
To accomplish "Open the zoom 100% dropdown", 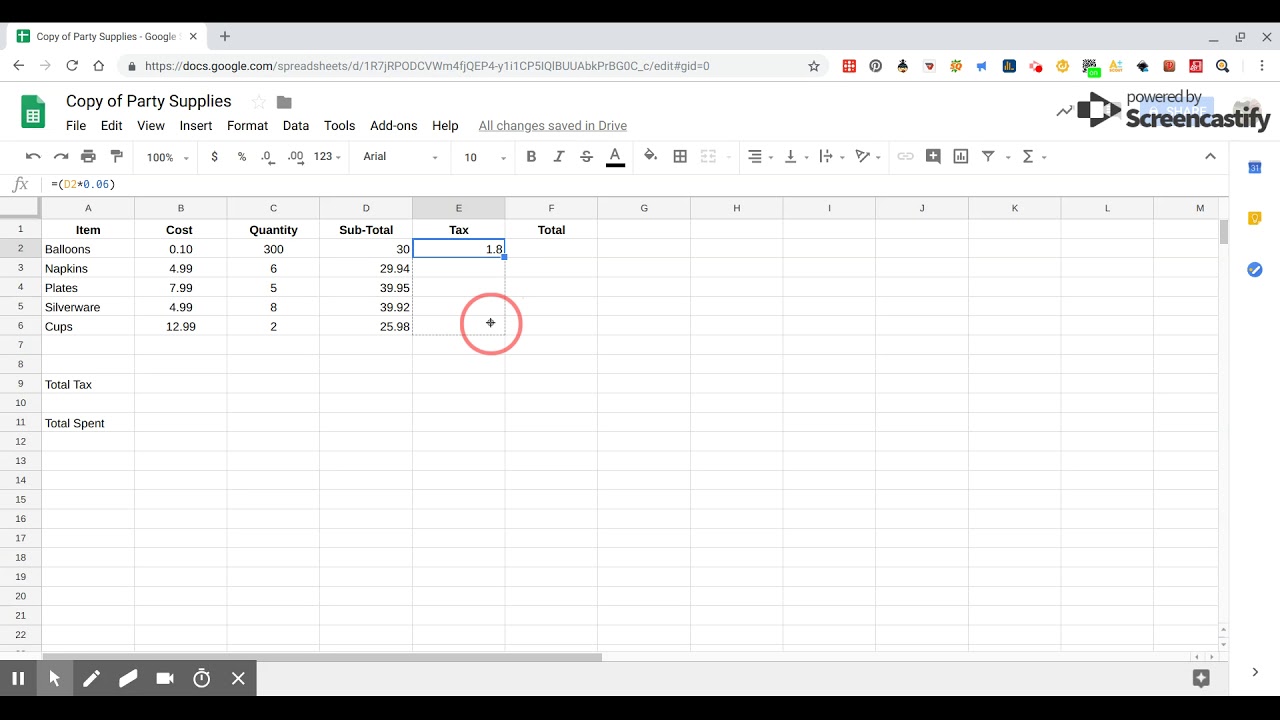I will (x=167, y=157).
